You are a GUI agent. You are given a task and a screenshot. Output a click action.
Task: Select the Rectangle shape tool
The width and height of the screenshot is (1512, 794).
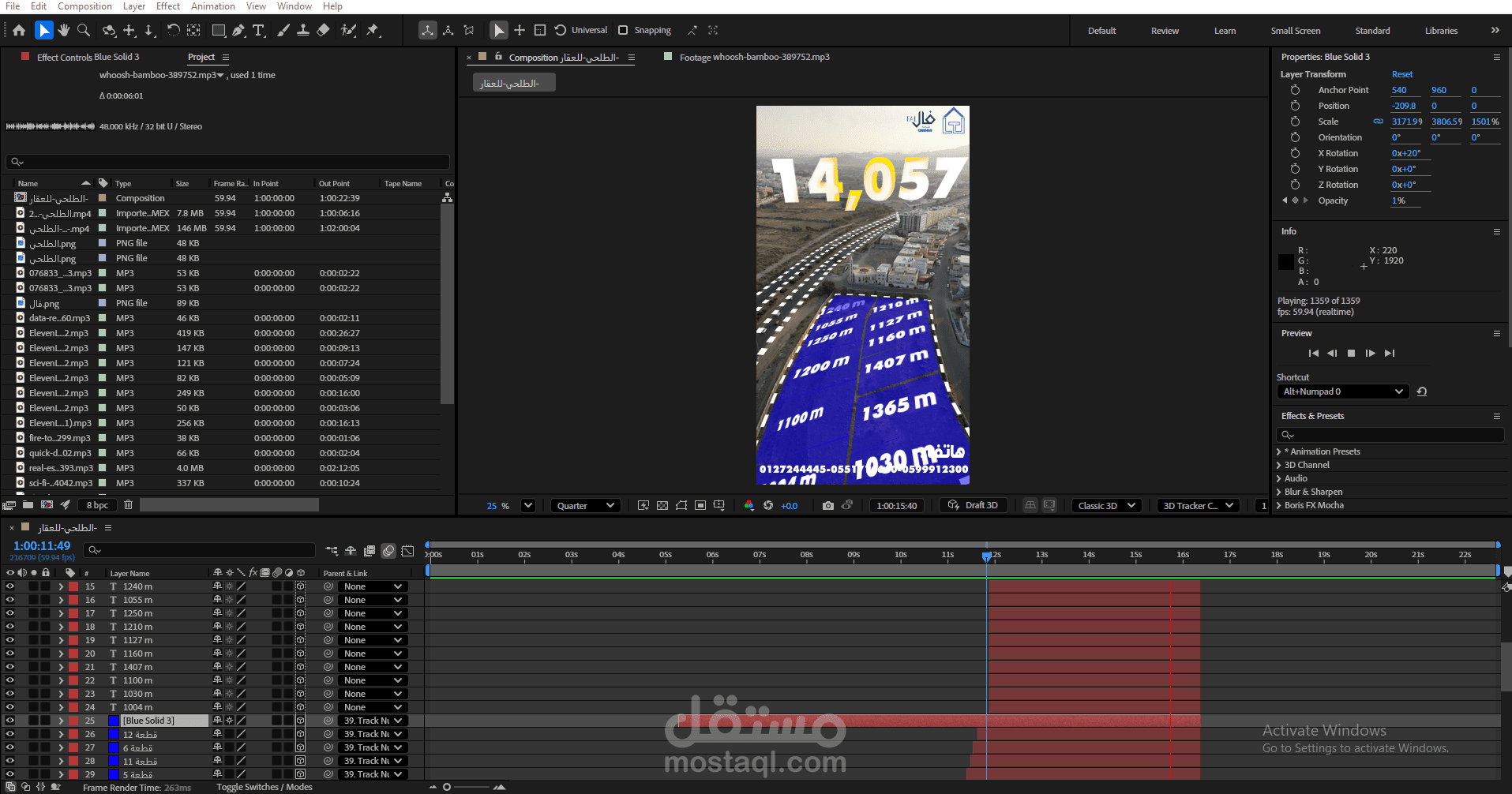219,31
